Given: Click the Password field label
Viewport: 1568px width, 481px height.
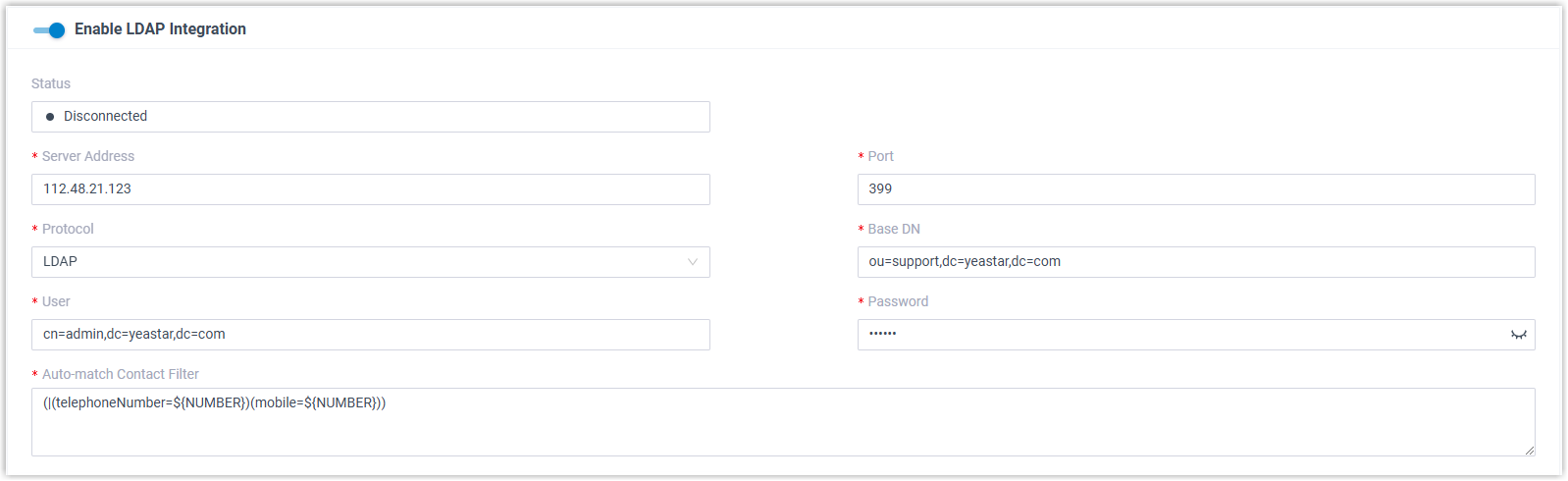Looking at the screenshot, I should pos(898,301).
